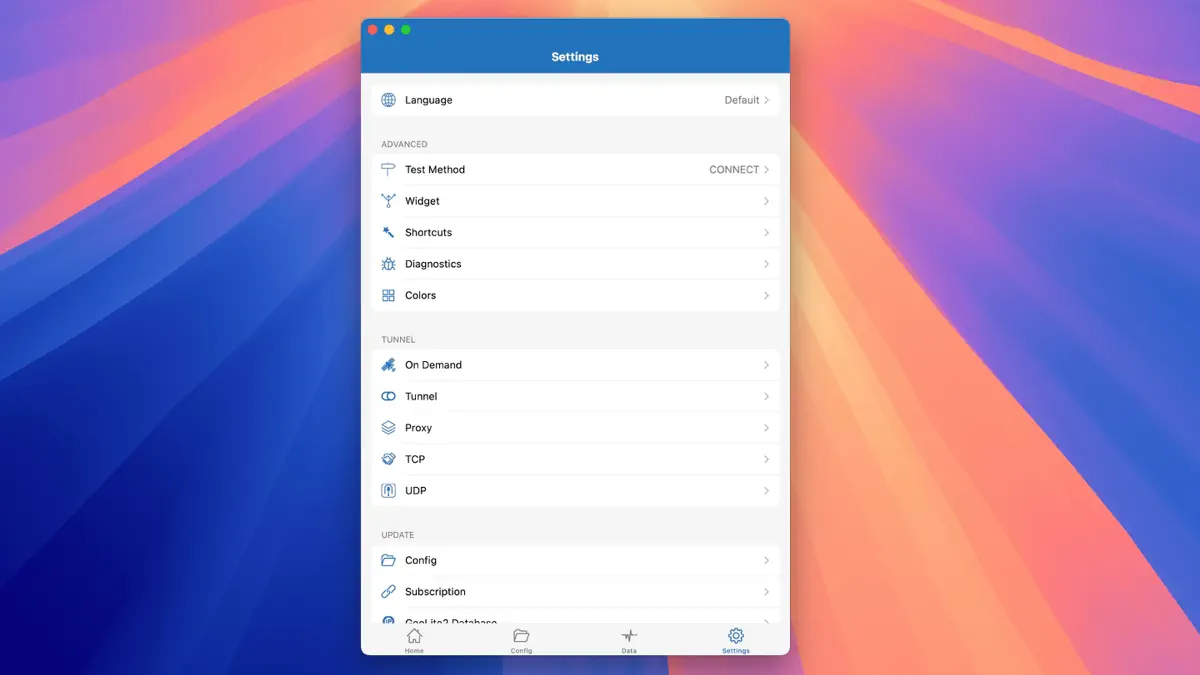1200x675 pixels.
Task: Click the Test Method signpost icon
Action: tap(388, 170)
